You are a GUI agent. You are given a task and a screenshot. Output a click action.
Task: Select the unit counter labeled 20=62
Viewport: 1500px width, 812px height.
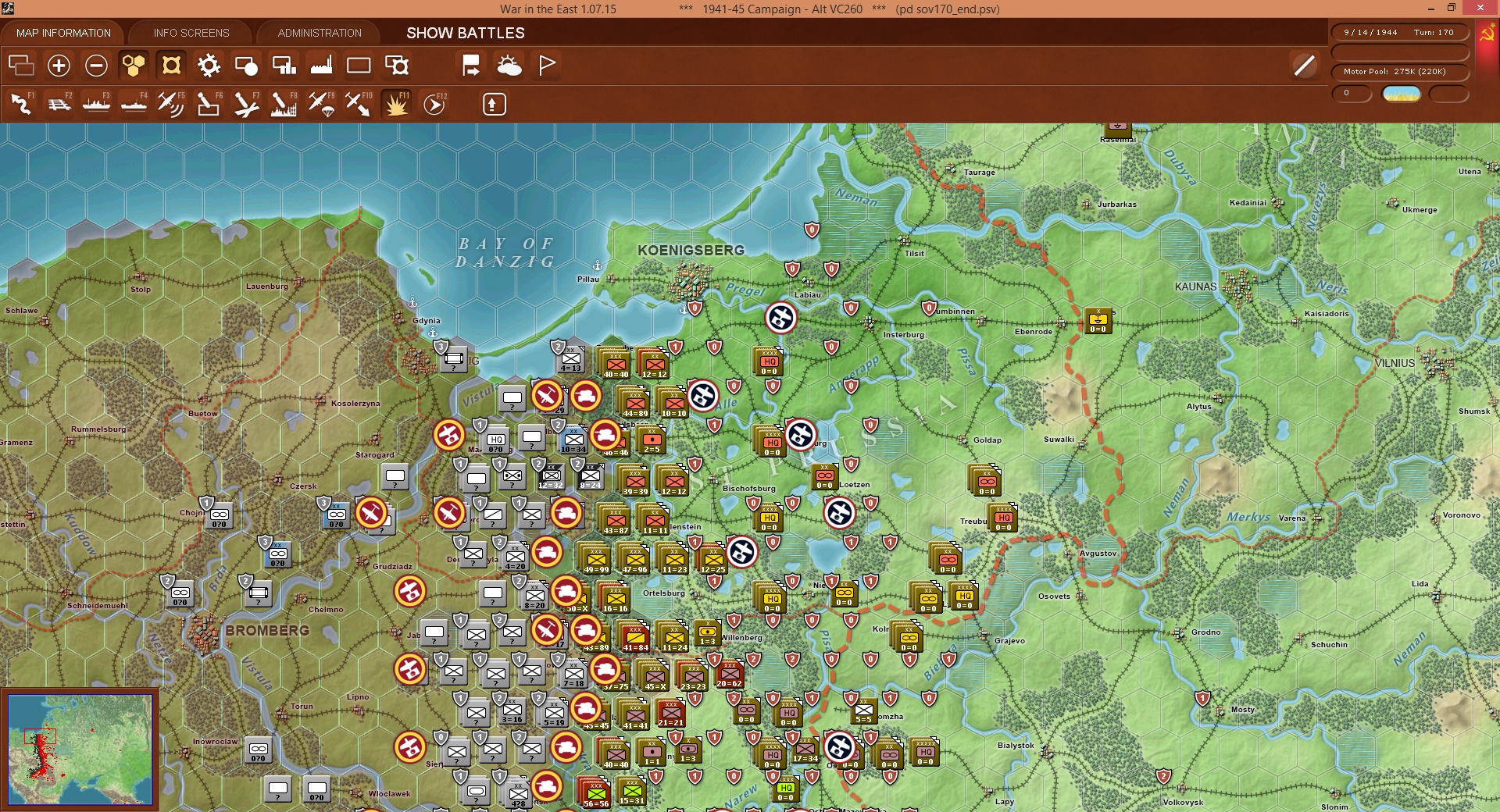(x=729, y=674)
